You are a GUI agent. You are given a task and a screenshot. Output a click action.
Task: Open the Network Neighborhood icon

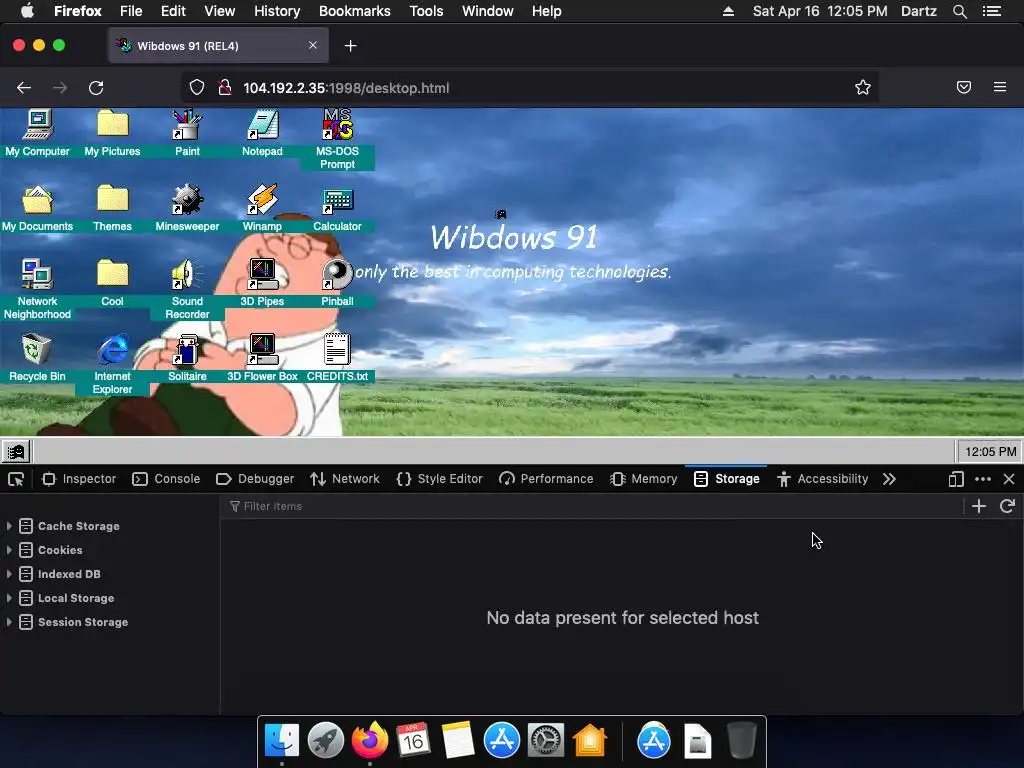pyautogui.click(x=37, y=288)
